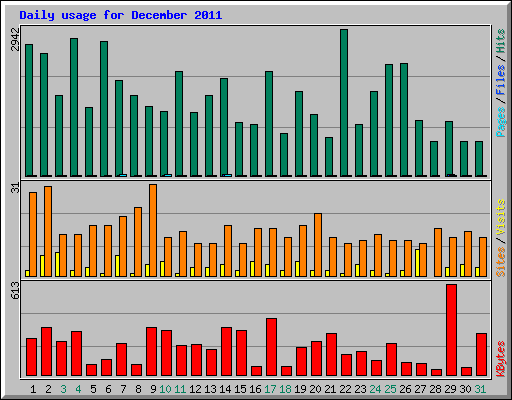Image resolution: width=512 pixels, height=400 pixels.
Task: Click day 15 on the date axis
Action: (240, 389)
